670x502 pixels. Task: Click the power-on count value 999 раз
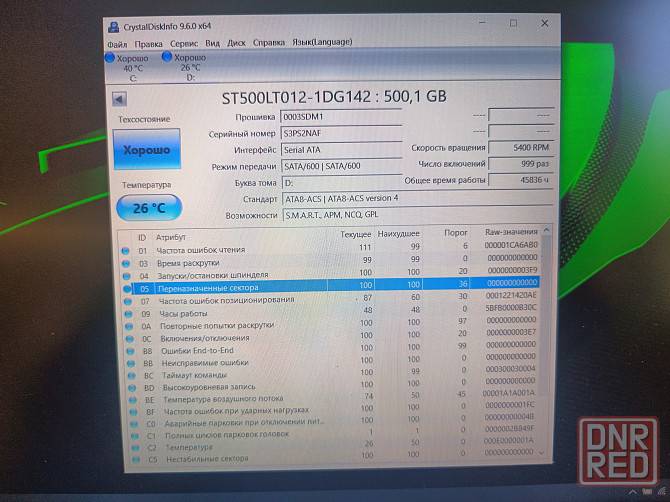(x=521, y=164)
